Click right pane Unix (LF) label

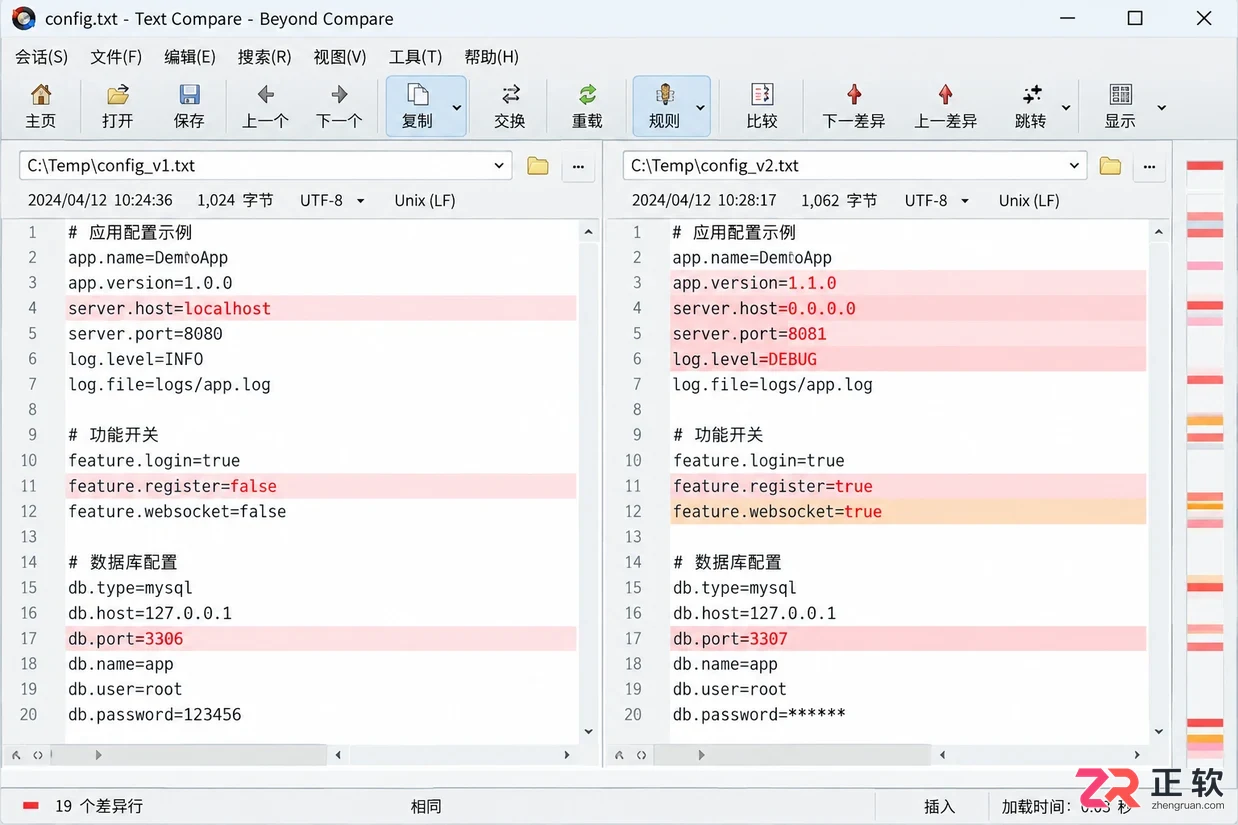[1029, 200]
